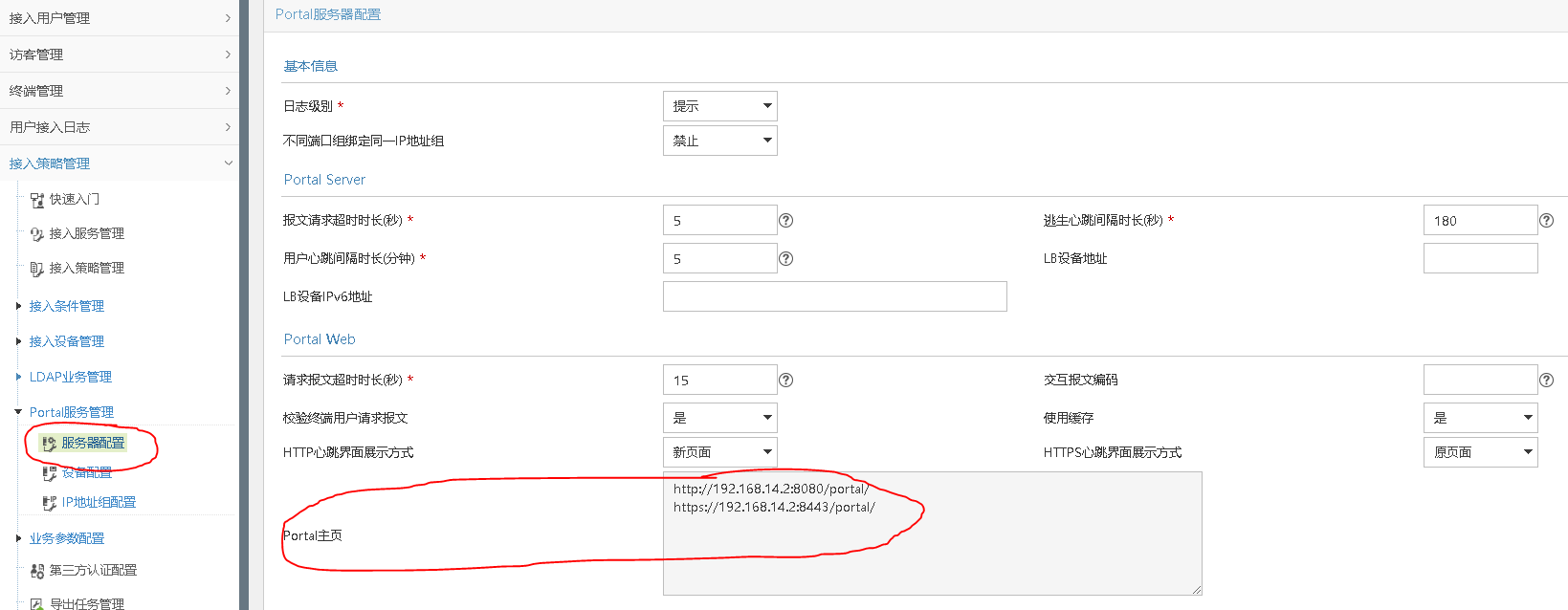Click help icon beside 逃生心跳间隔时长
This screenshot has width=1568, height=610.
click(1546, 221)
